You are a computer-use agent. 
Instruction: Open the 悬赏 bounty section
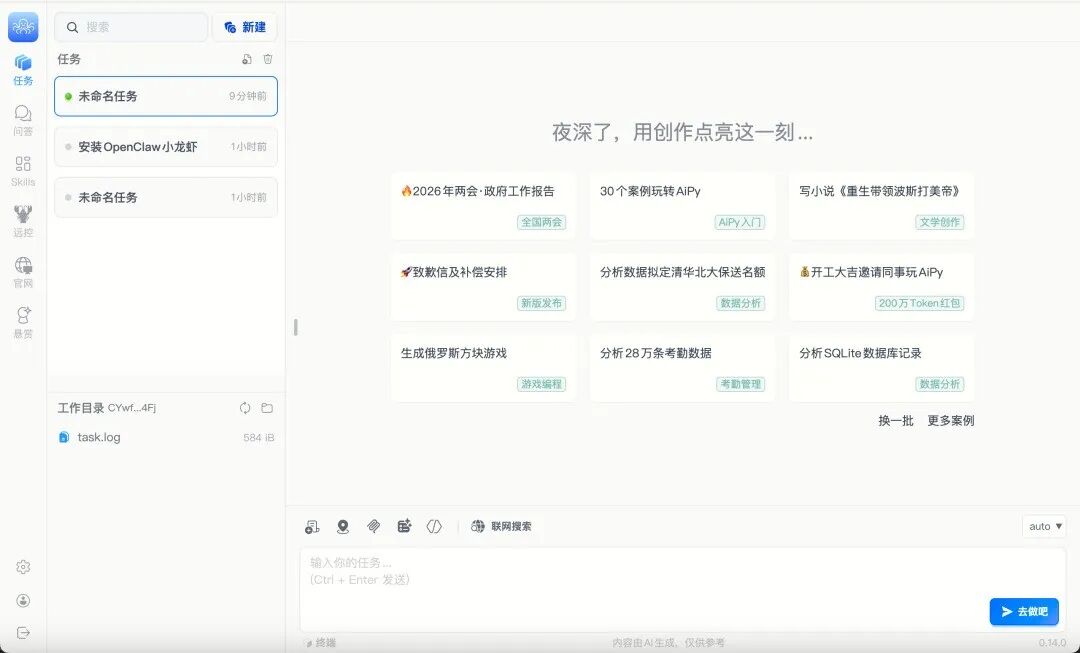click(x=22, y=318)
